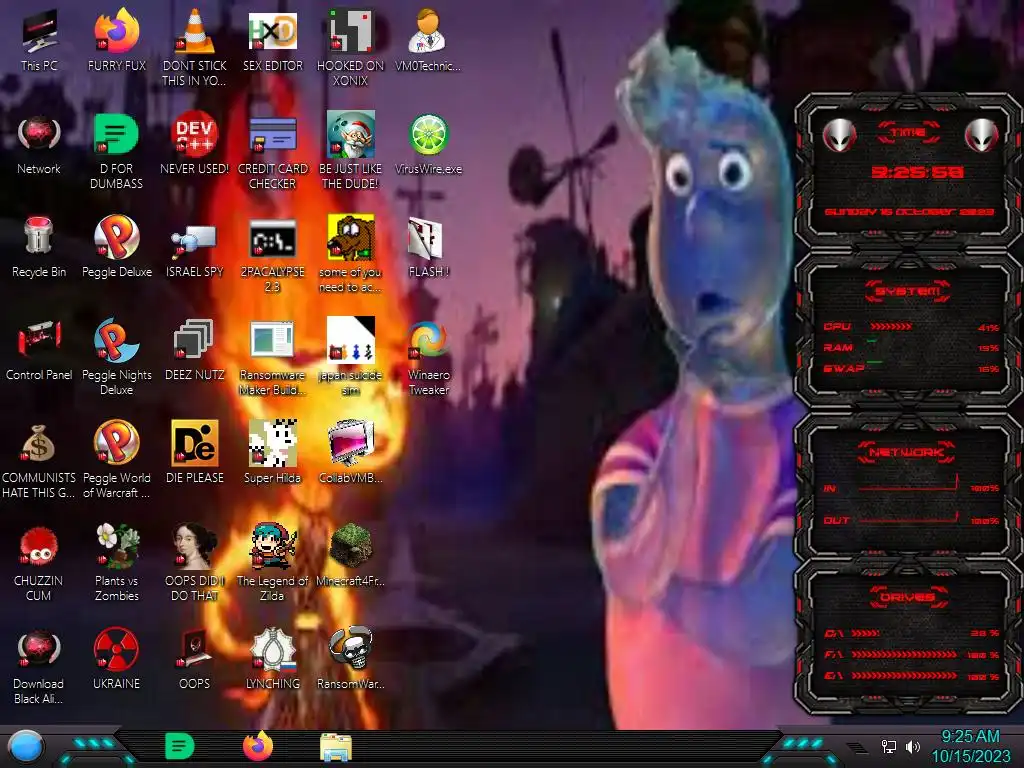Click the DRIVES gadget panel

[908, 637]
